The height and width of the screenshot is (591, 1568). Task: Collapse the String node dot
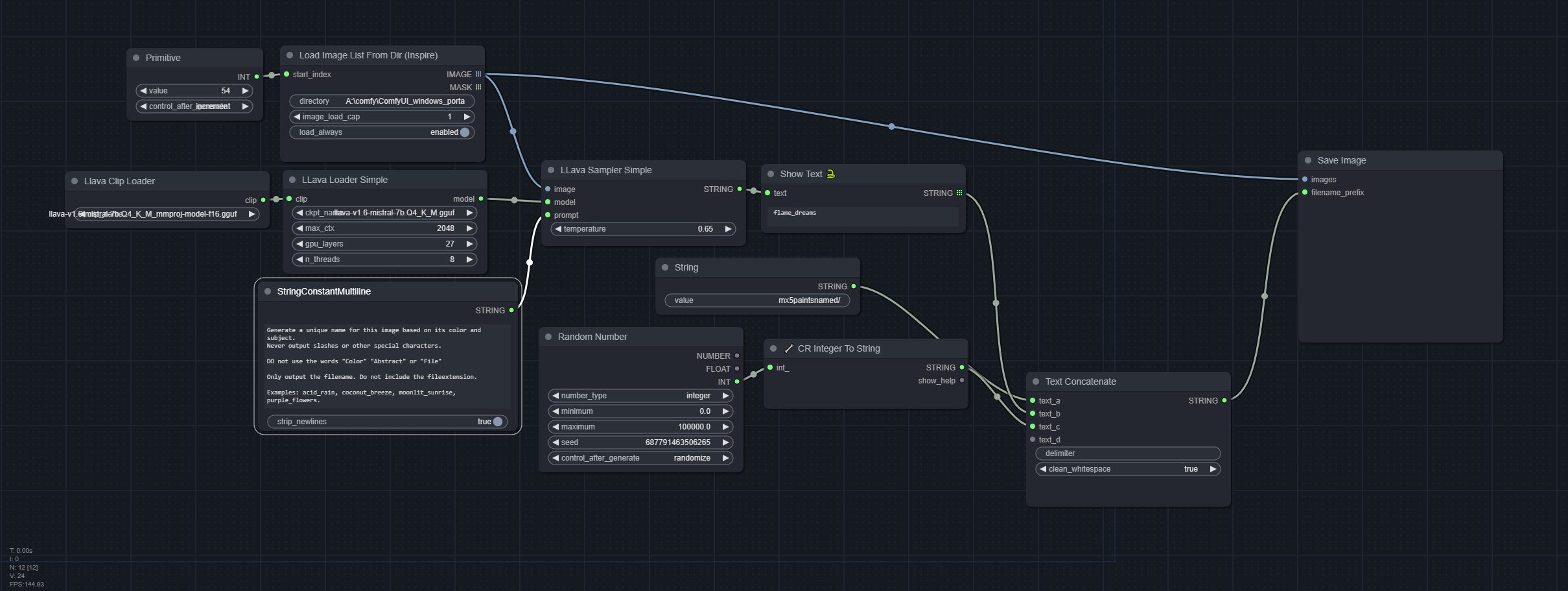point(665,267)
